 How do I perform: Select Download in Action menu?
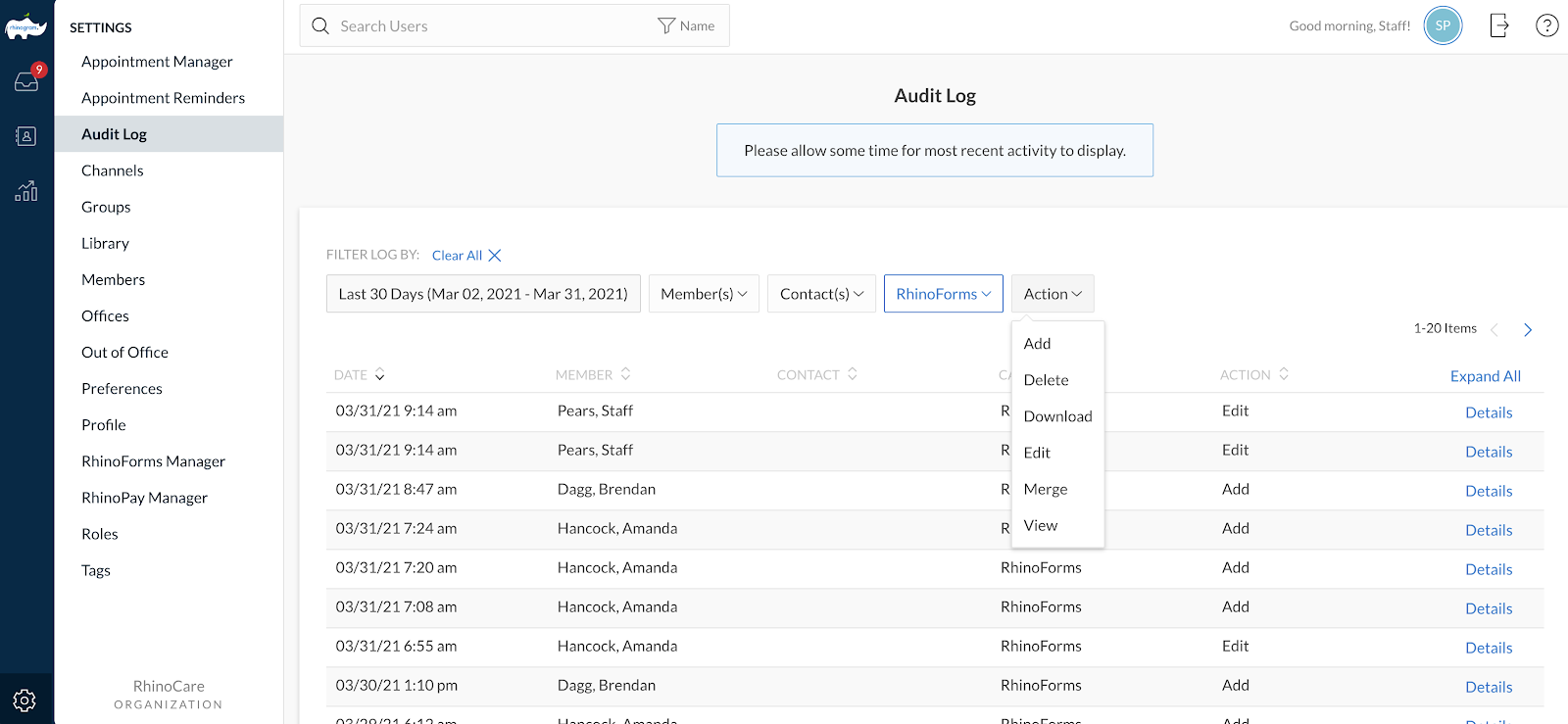click(x=1057, y=416)
